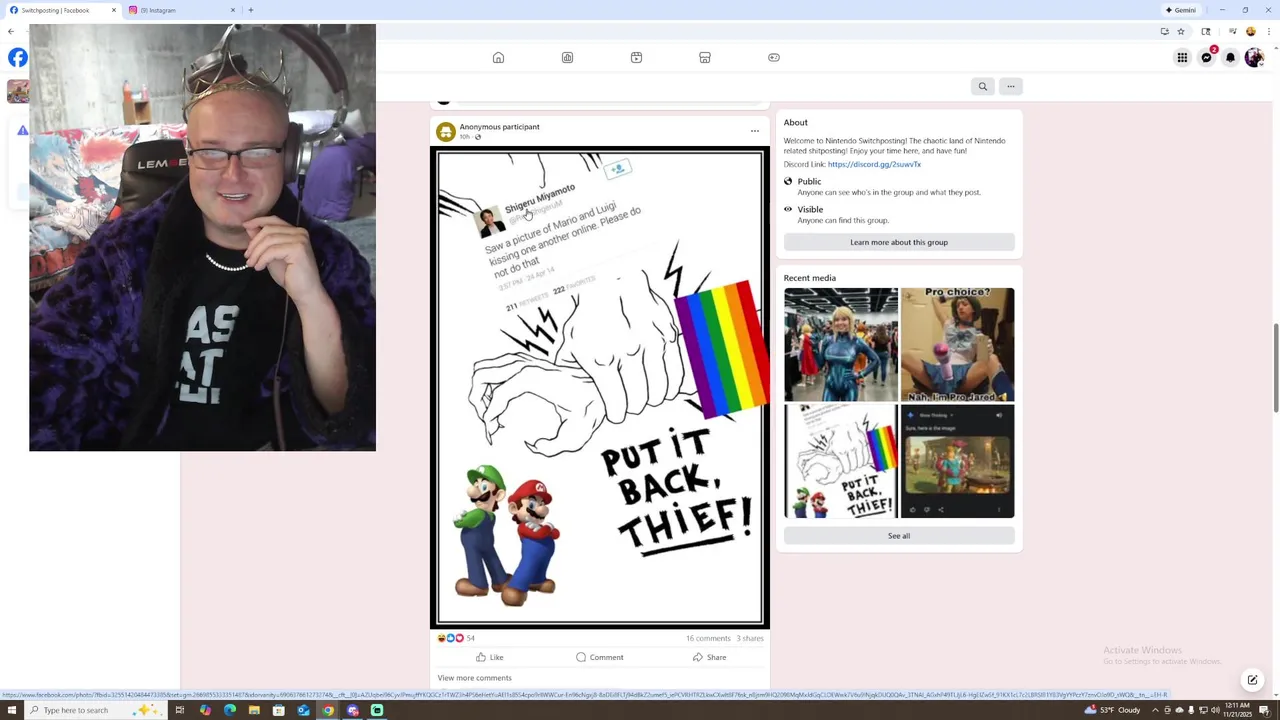Like the post
Screen dimensions: 1280x720
click(490, 657)
